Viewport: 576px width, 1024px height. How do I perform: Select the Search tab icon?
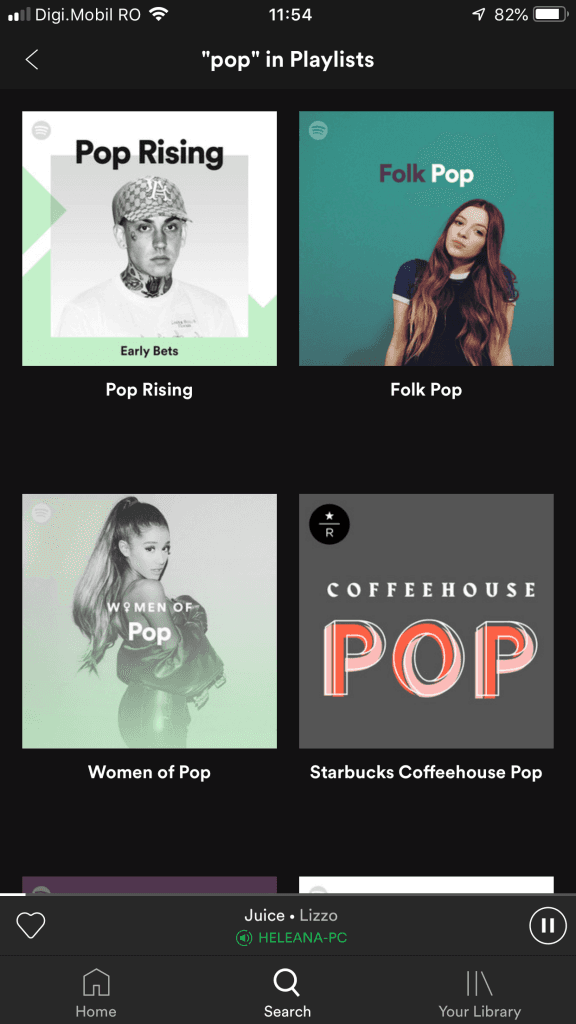tap(287, 982)
